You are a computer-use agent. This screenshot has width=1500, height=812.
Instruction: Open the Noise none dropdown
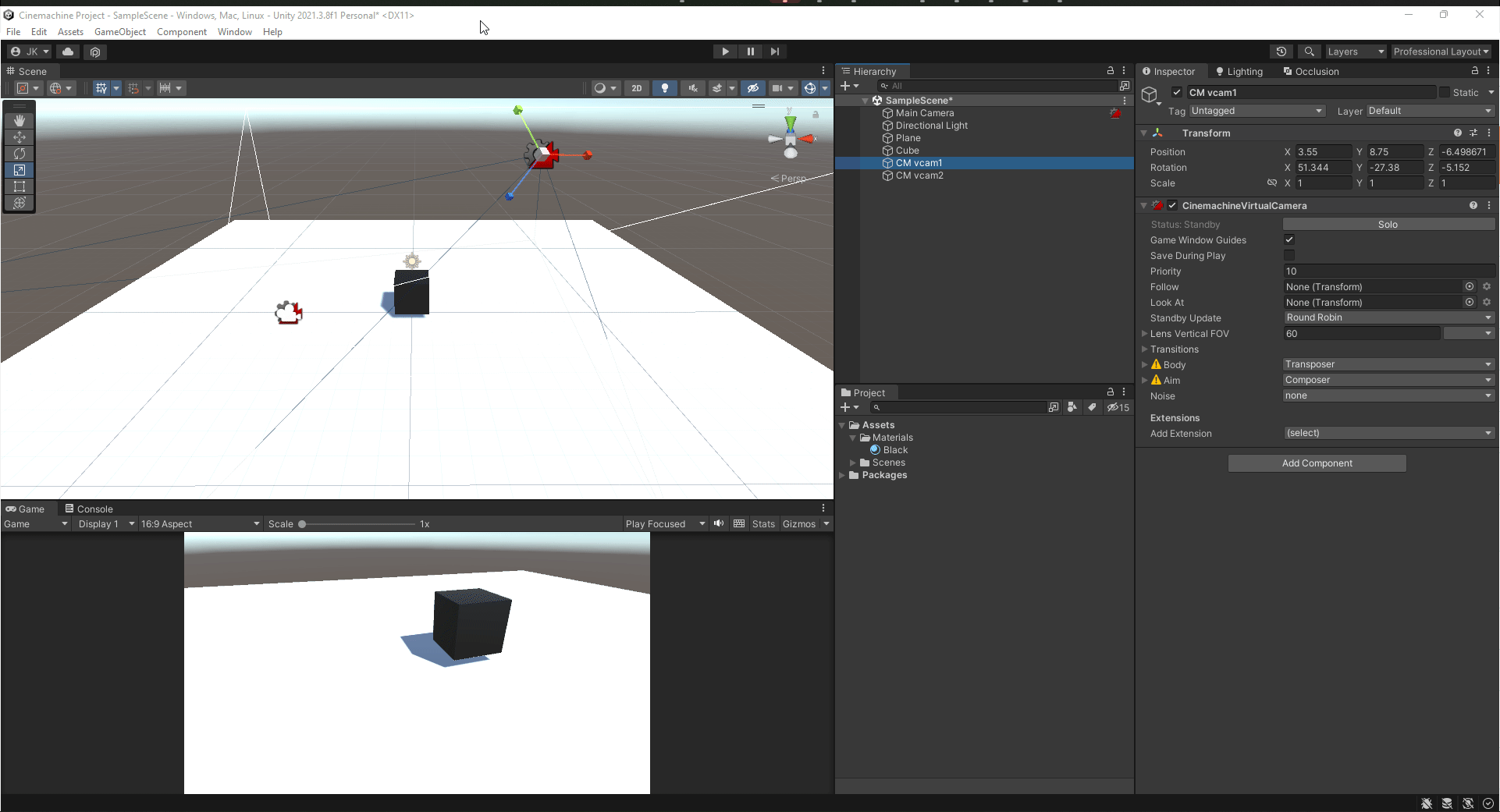click(x=1389, y=395)
